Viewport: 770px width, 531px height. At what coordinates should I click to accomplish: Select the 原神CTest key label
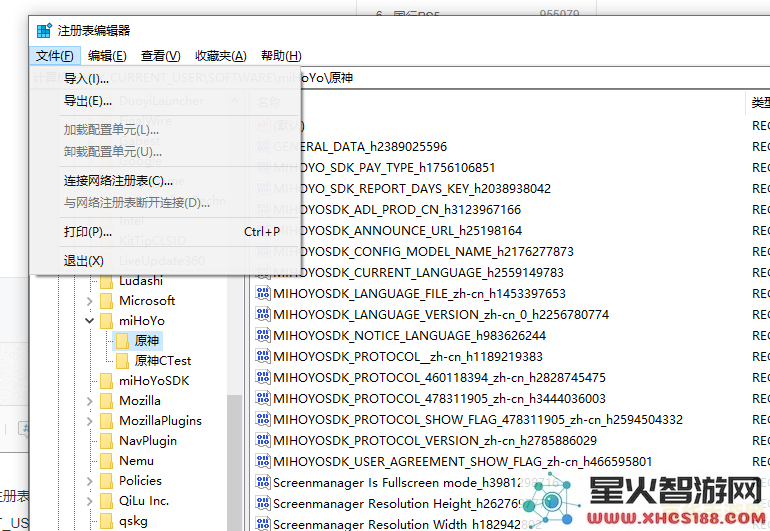tap(163, 361)
